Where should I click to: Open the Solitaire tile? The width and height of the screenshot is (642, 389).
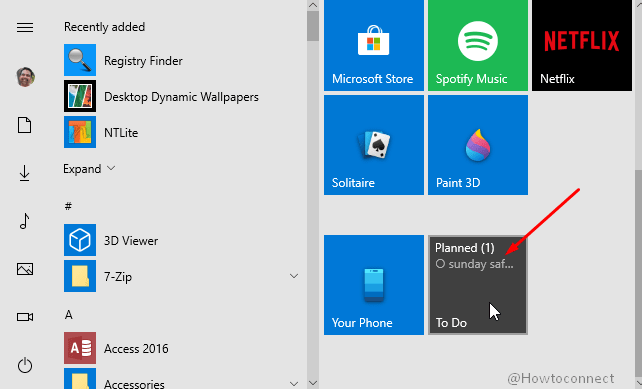tap(374, 145)
